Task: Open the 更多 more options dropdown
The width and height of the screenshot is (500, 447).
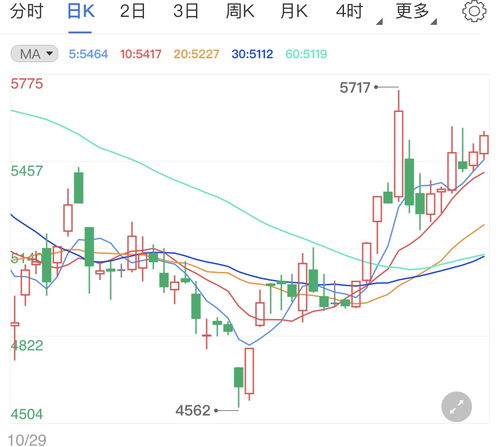Action: [x=416, y=13]
